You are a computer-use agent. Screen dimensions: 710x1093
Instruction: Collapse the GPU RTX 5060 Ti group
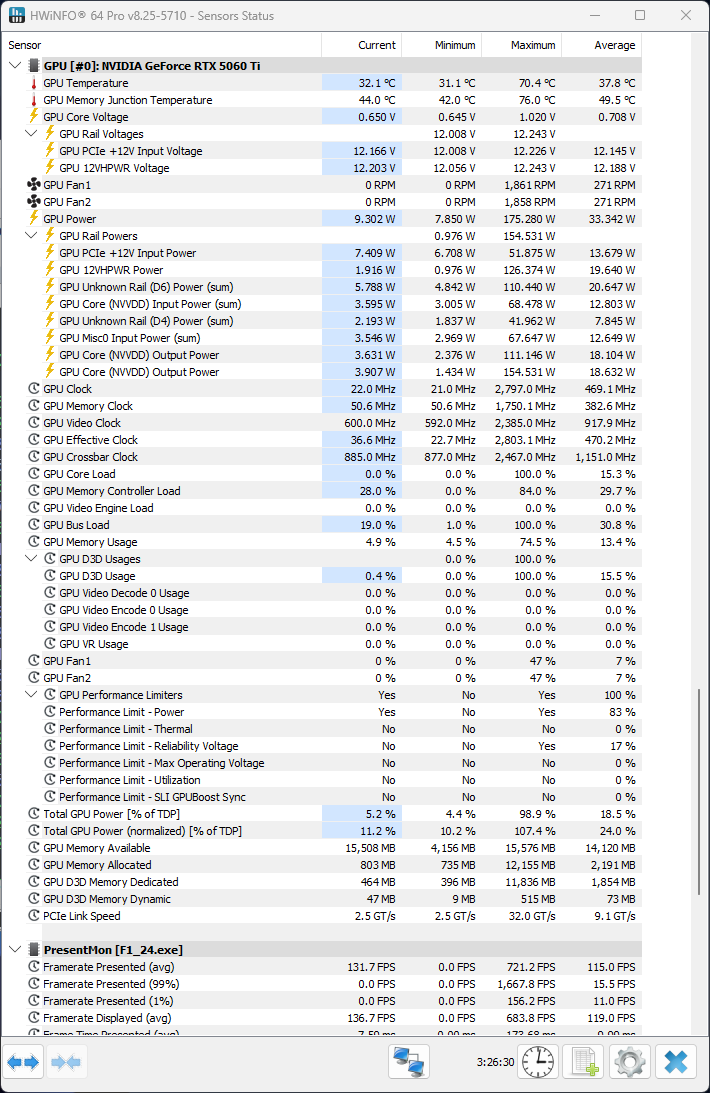(x=15, y=66)
